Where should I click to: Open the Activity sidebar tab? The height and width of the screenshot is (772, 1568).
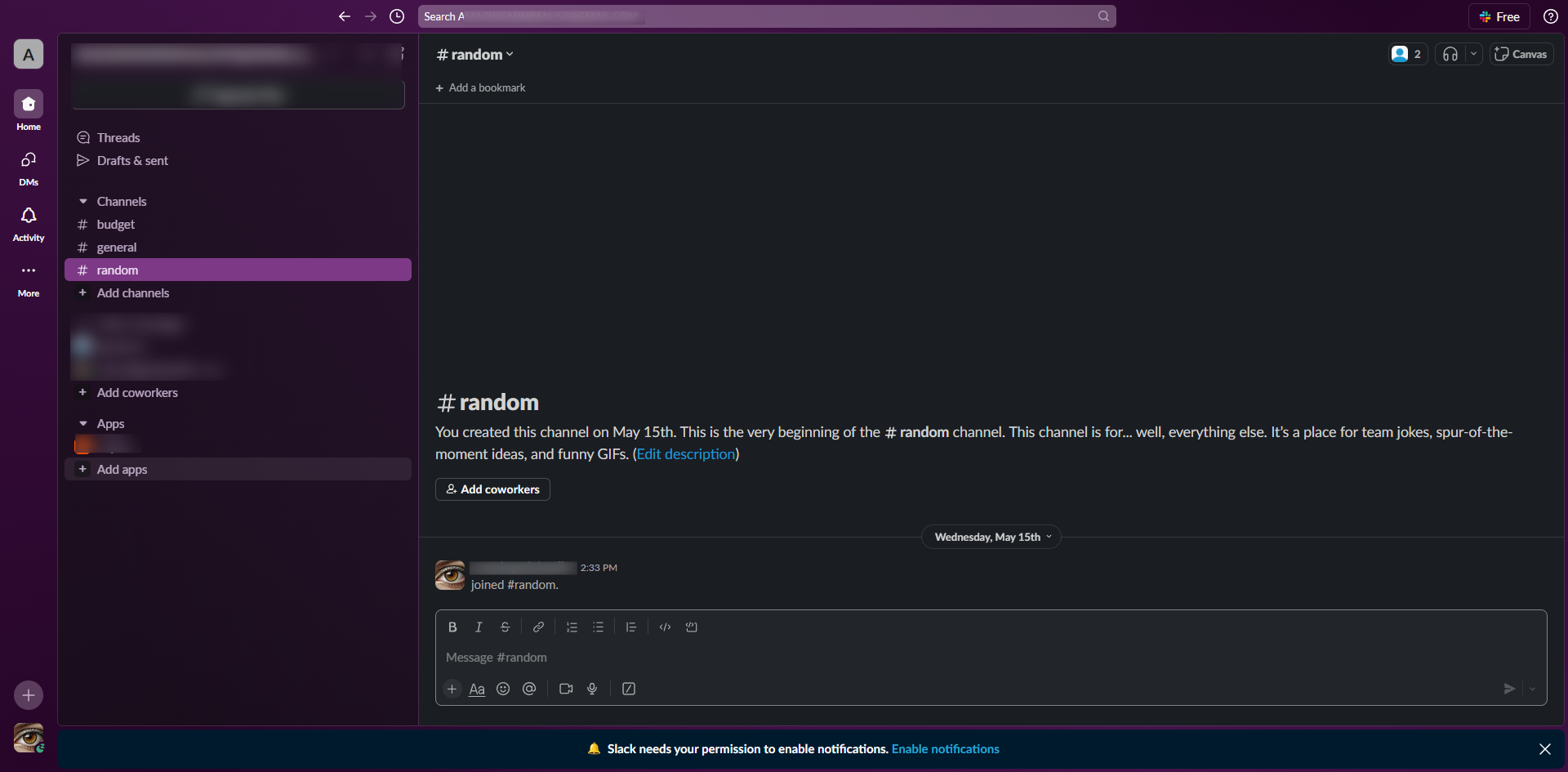coord(29,223)
